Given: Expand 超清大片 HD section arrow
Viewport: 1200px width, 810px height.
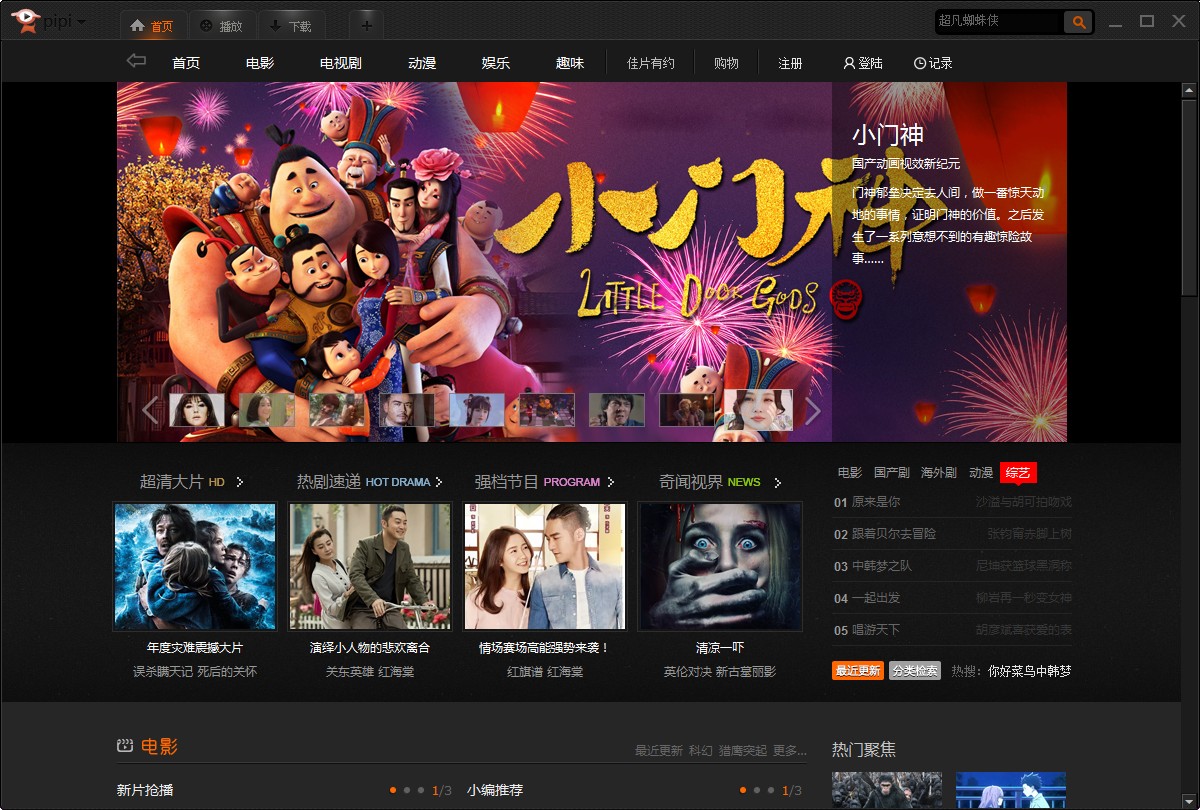Looking at the screenshot, I should click(240, 482).
